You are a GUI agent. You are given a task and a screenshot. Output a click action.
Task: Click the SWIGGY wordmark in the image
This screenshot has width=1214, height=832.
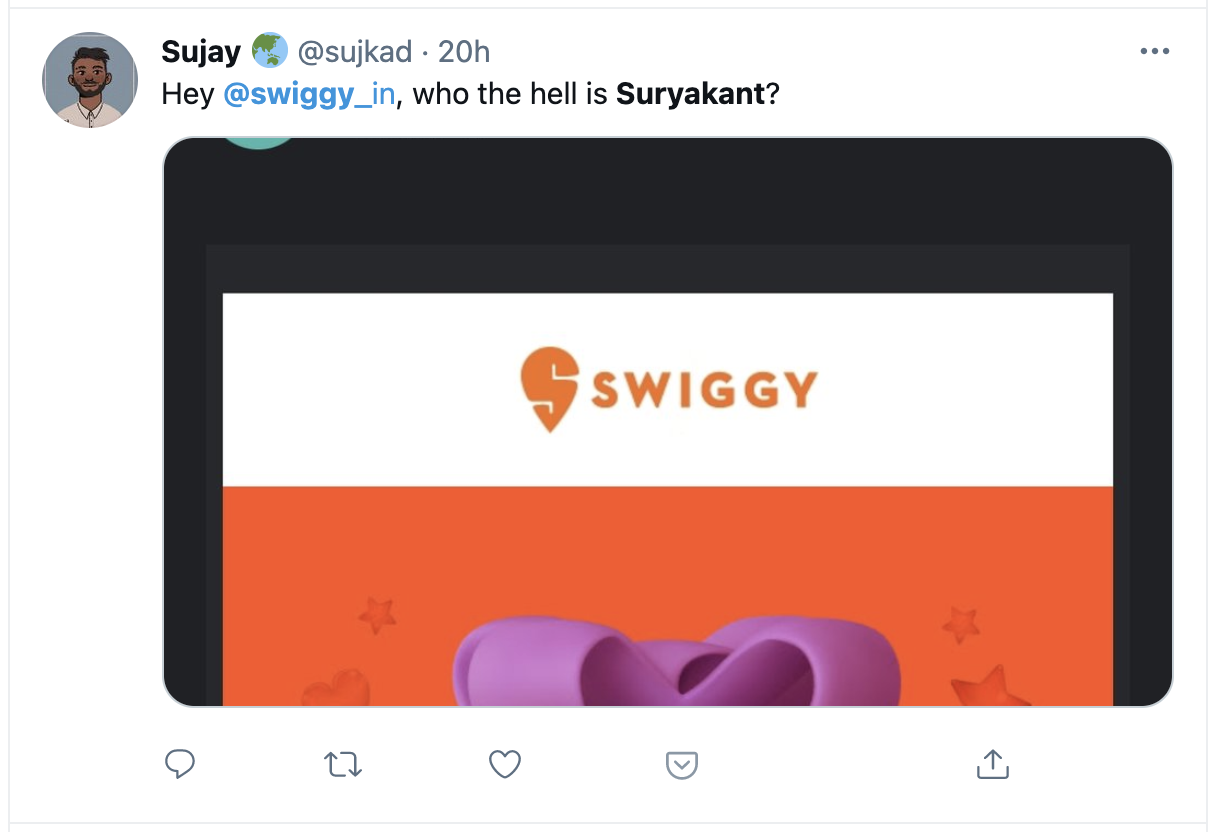point(704,389)
